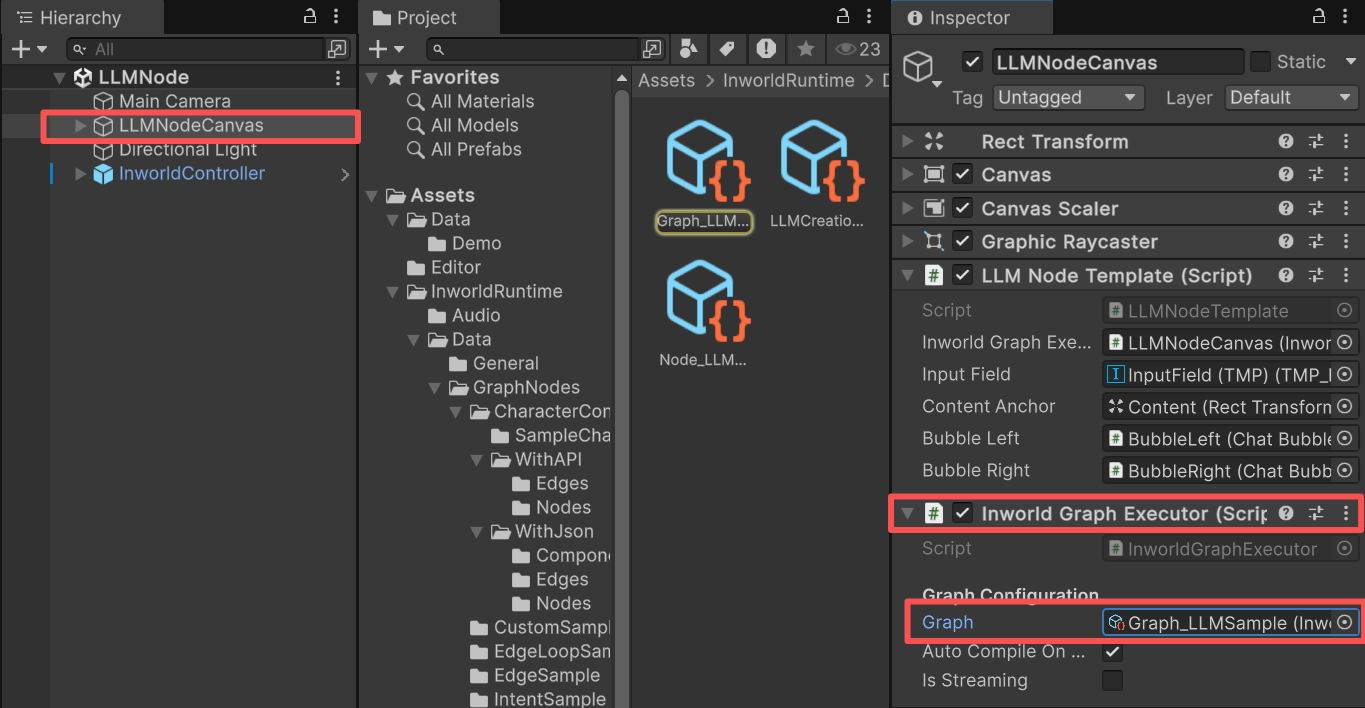Image resolution: width=1365 pixels, height=708 pixels.
Task: Click the blue Graph property label
Action: pos(946,621)
